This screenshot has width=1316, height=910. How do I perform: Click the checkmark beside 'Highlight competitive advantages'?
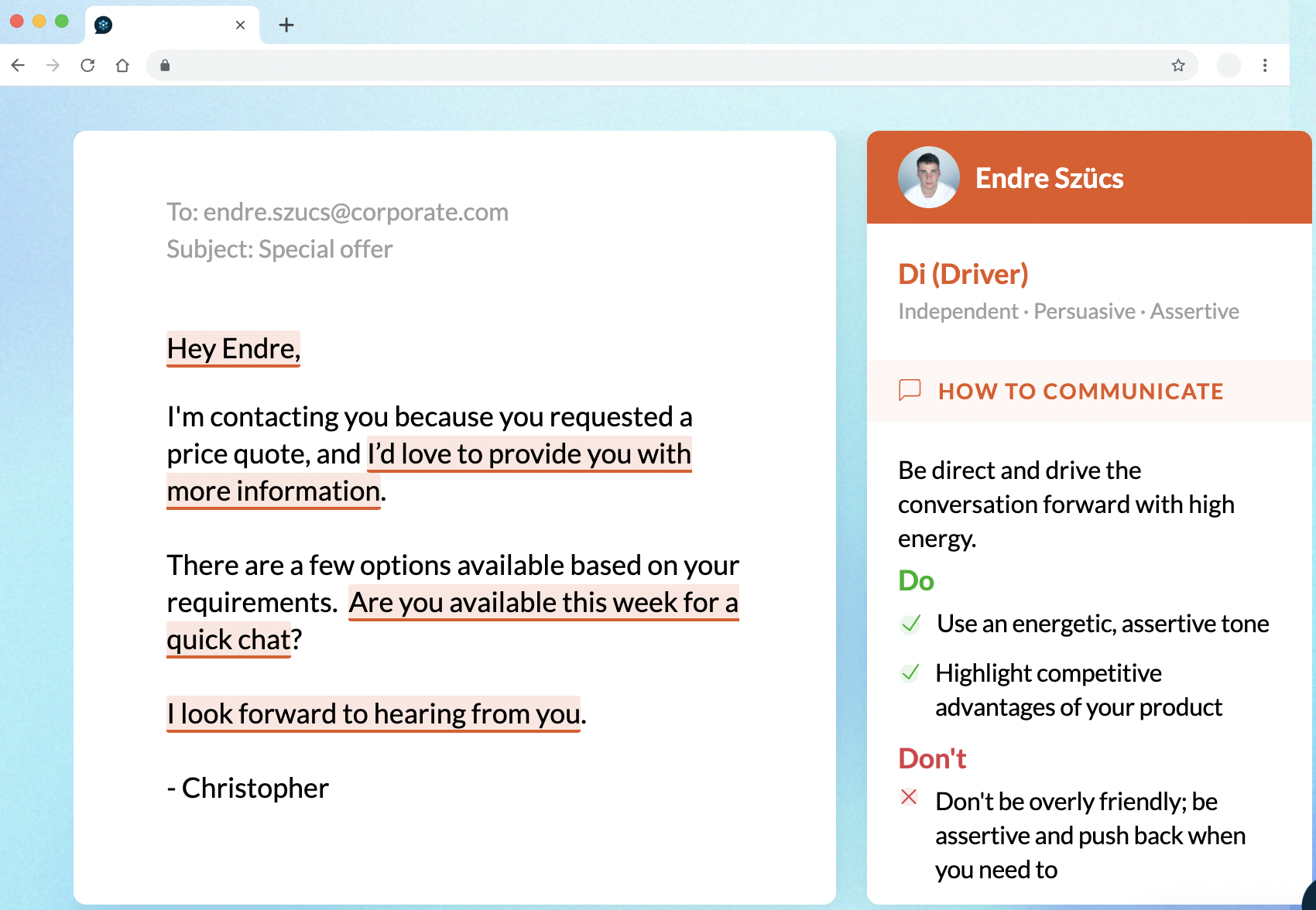point(911,673)
